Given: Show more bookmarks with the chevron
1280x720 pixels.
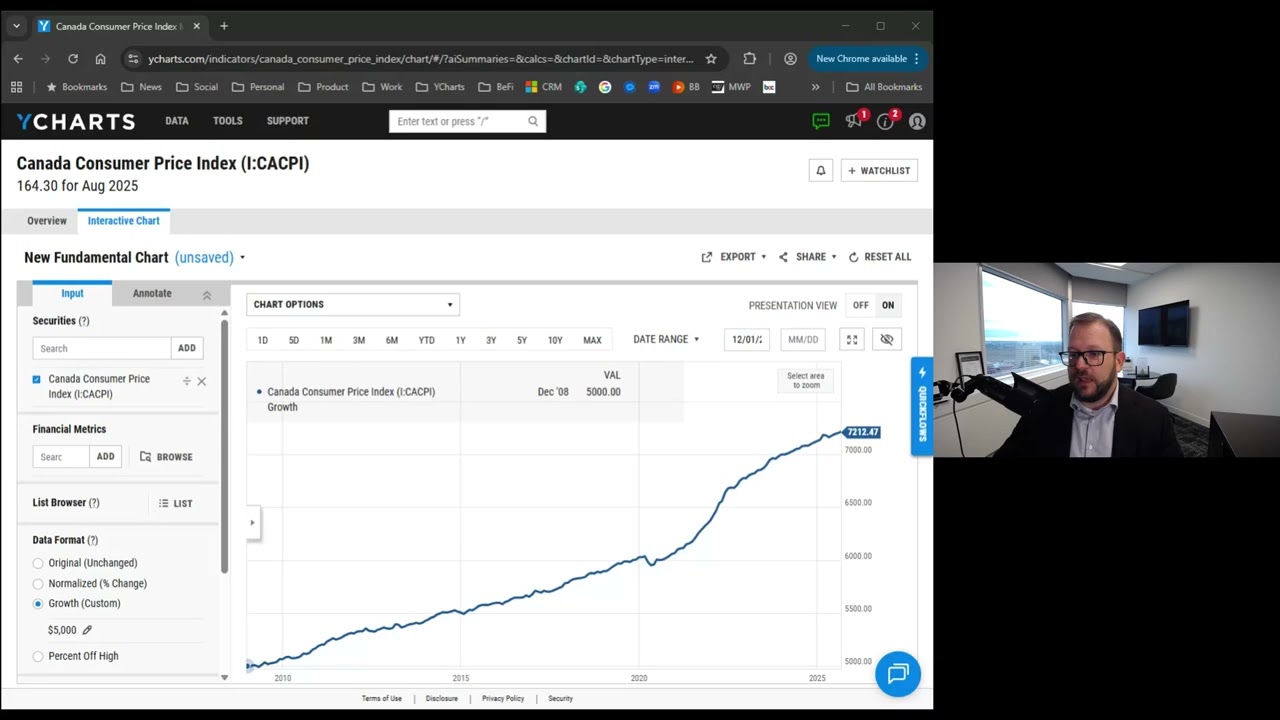Looking at the screenshot, I should [816, 87].
